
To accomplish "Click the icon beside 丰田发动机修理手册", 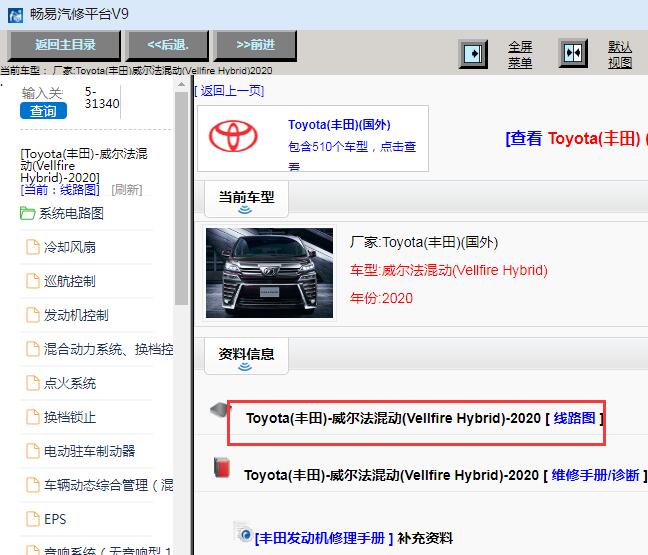I will coord(244,533).
